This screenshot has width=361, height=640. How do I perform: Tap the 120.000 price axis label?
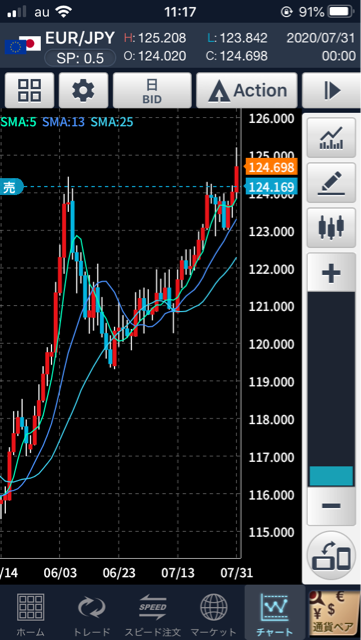[271, 344]
